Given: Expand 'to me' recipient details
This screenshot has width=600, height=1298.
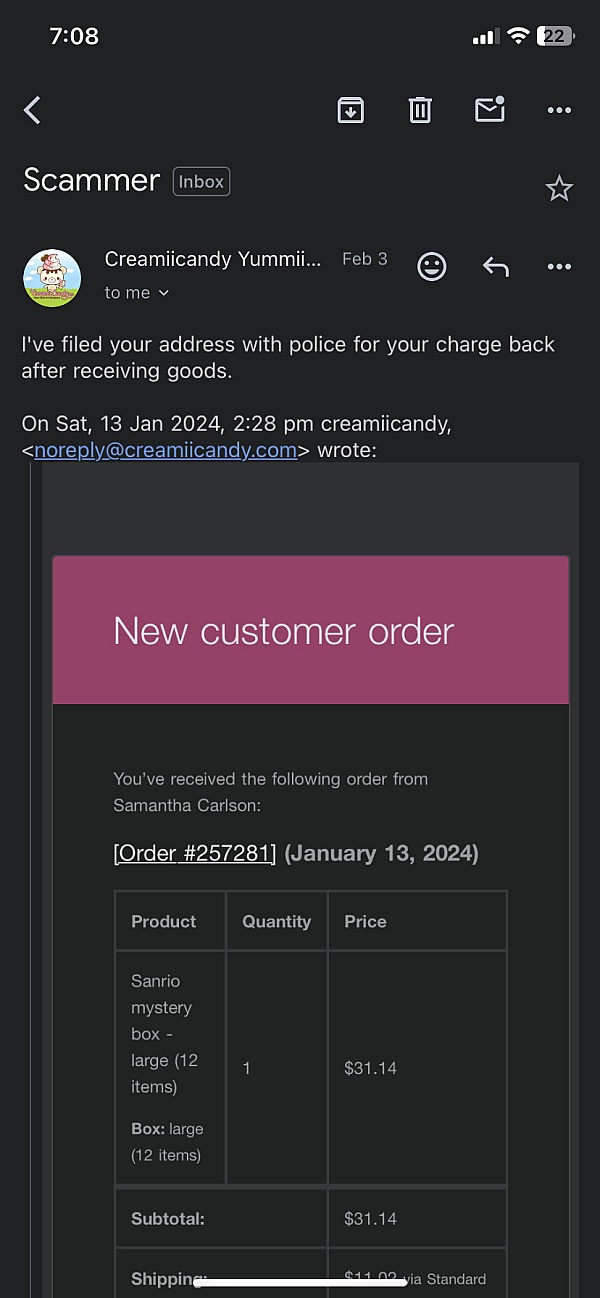Looking at the screenshot, I should 137,293.
